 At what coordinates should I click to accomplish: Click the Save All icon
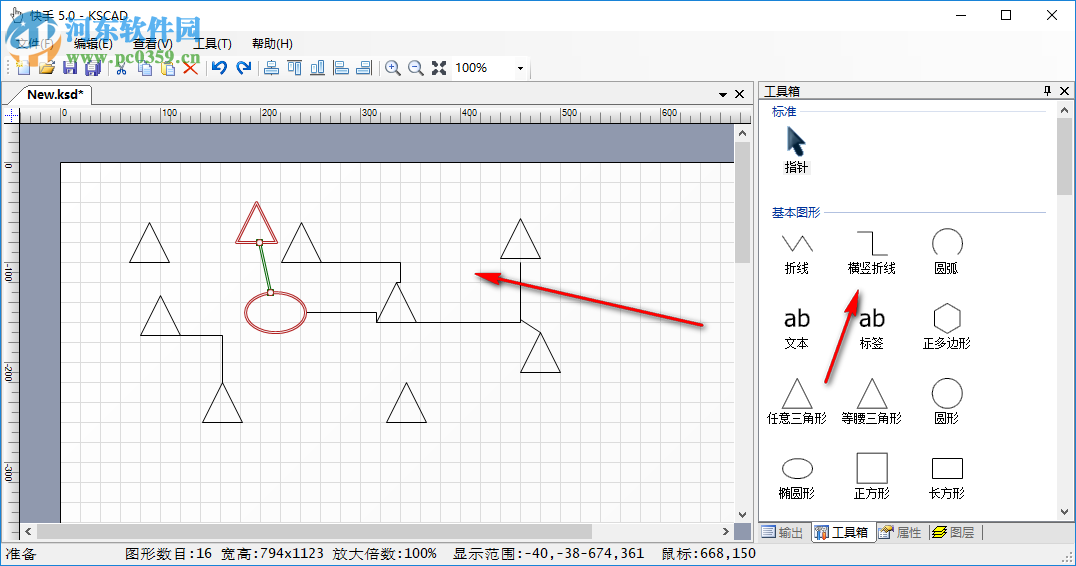[93, 68]
